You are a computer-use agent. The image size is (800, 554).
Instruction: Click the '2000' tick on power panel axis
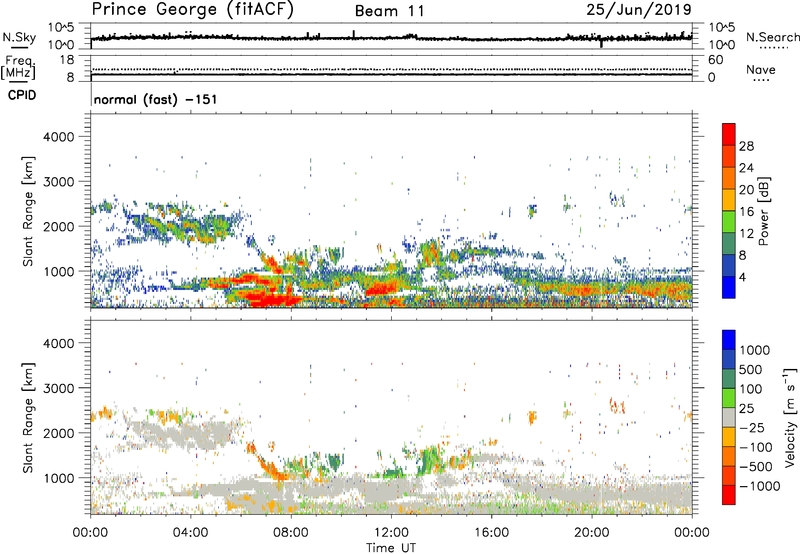[x=58, y=226]
